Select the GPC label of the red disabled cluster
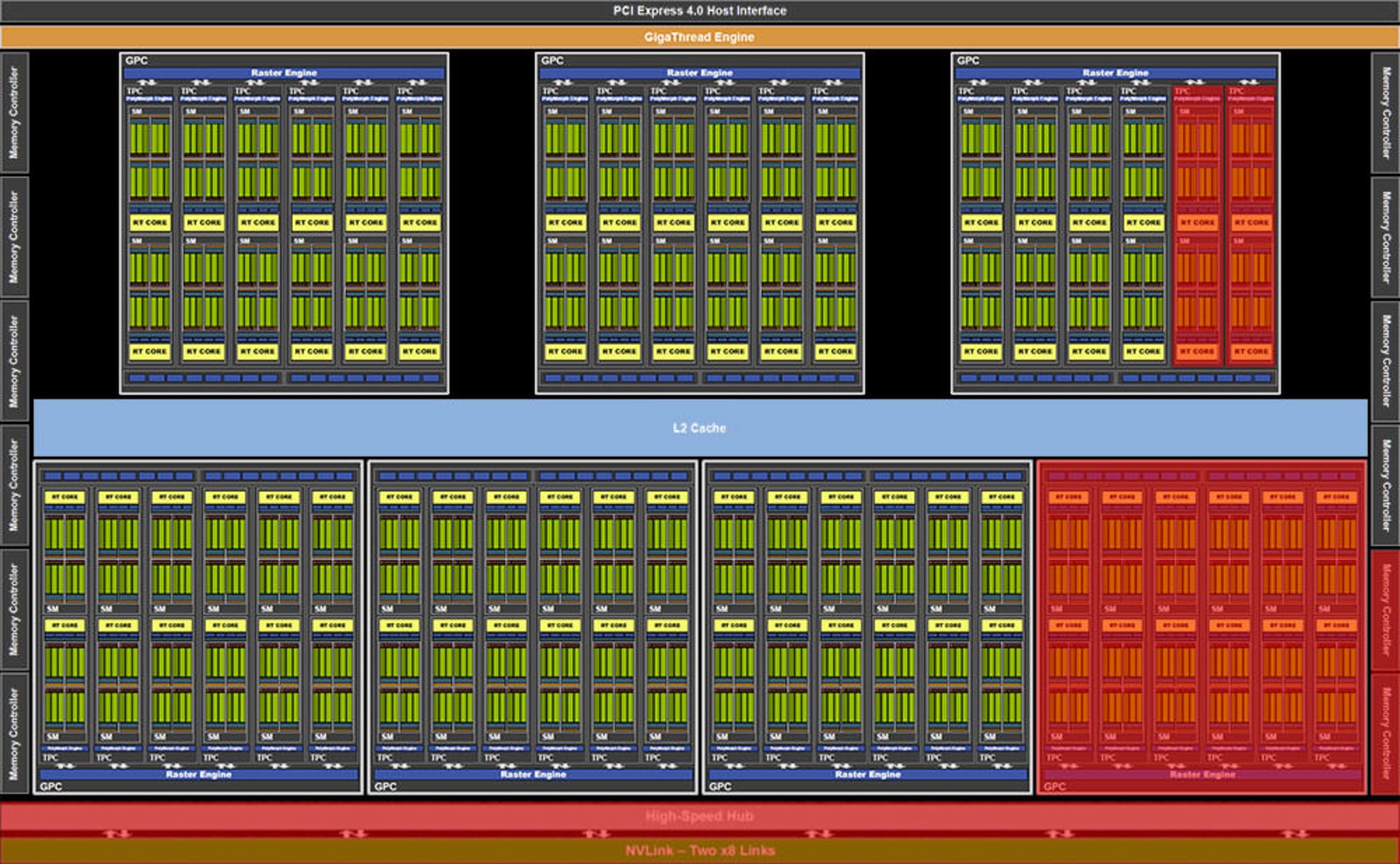 coord(1054,787)
